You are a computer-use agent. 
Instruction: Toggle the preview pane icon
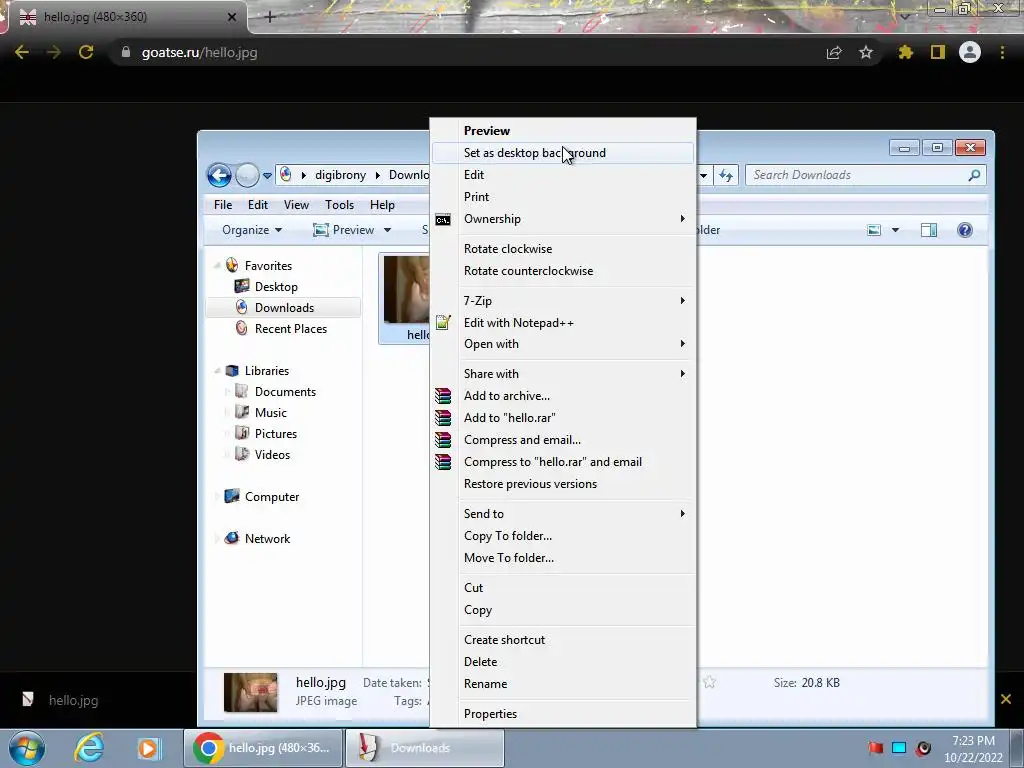(929, 230)
